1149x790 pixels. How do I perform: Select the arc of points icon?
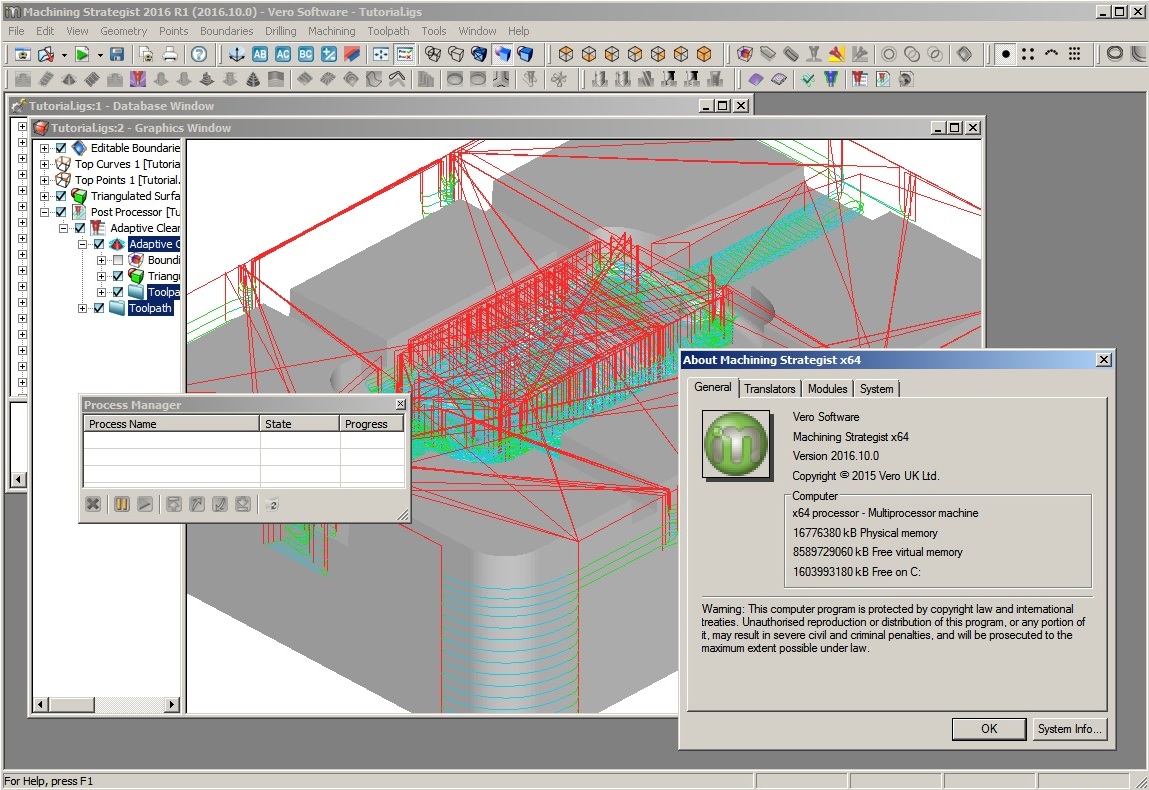(1052, 53)
